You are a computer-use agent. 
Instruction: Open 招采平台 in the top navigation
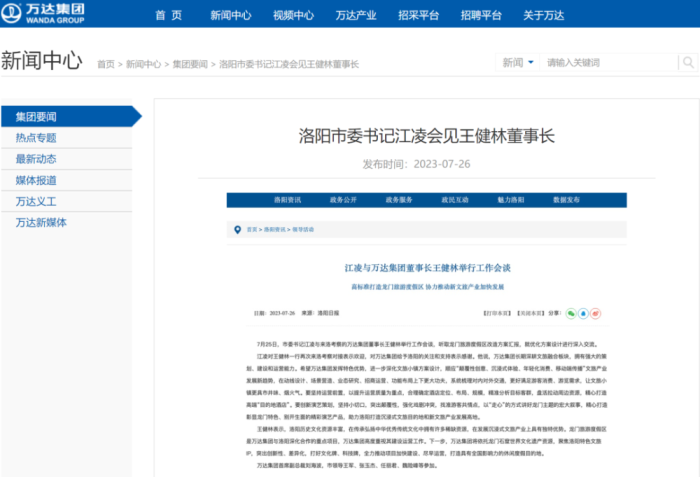tap(418, 15)
